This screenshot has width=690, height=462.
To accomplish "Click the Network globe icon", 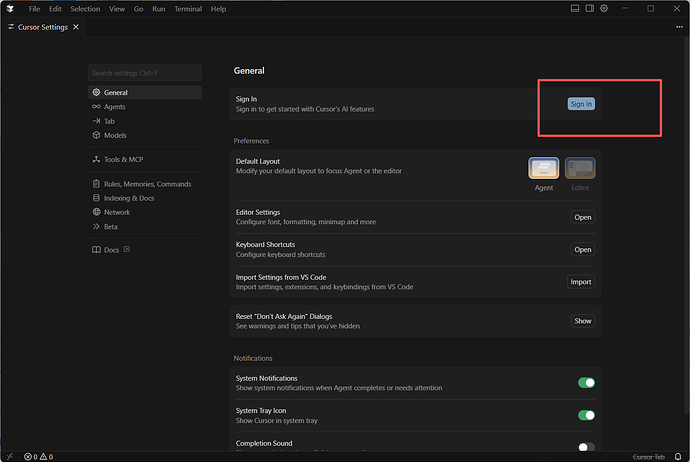I will [x=96, y=212].
